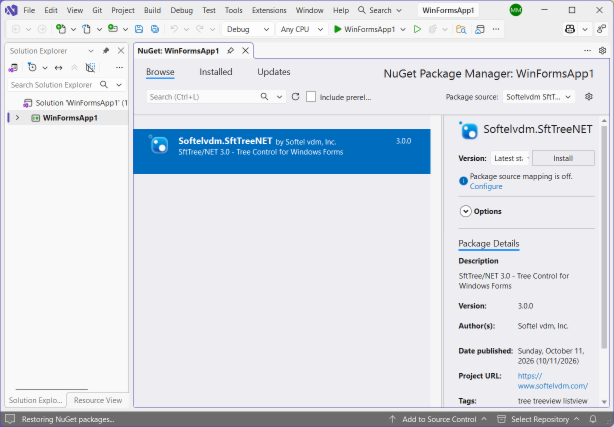Click the Package Details heading
Screen dimensions: 614x427
489,244
